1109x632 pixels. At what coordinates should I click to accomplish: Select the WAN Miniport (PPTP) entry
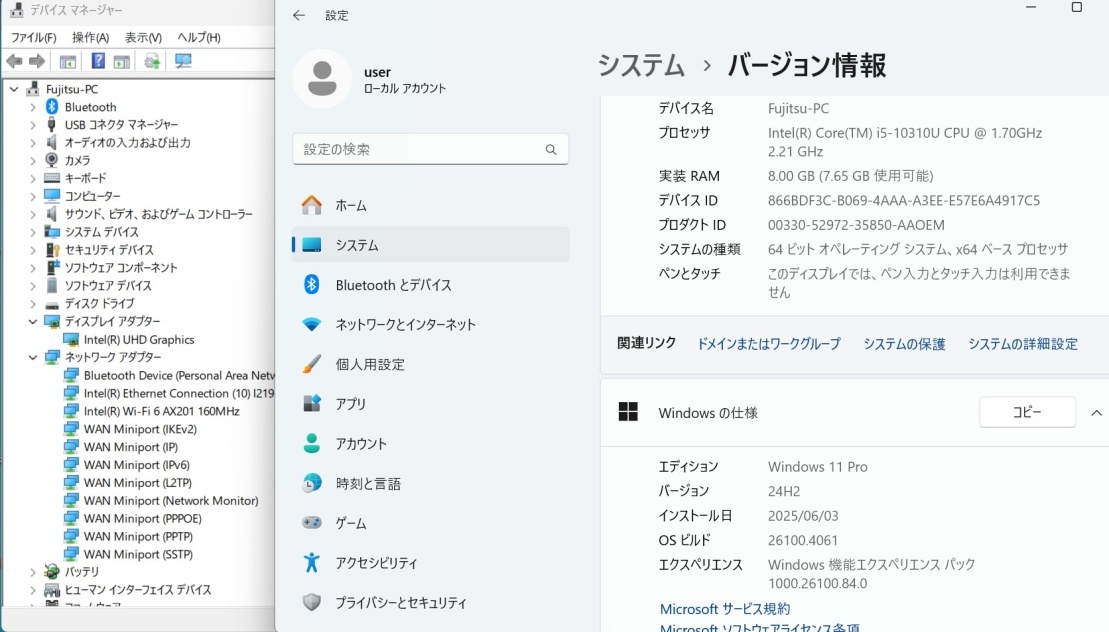point(136,536)
